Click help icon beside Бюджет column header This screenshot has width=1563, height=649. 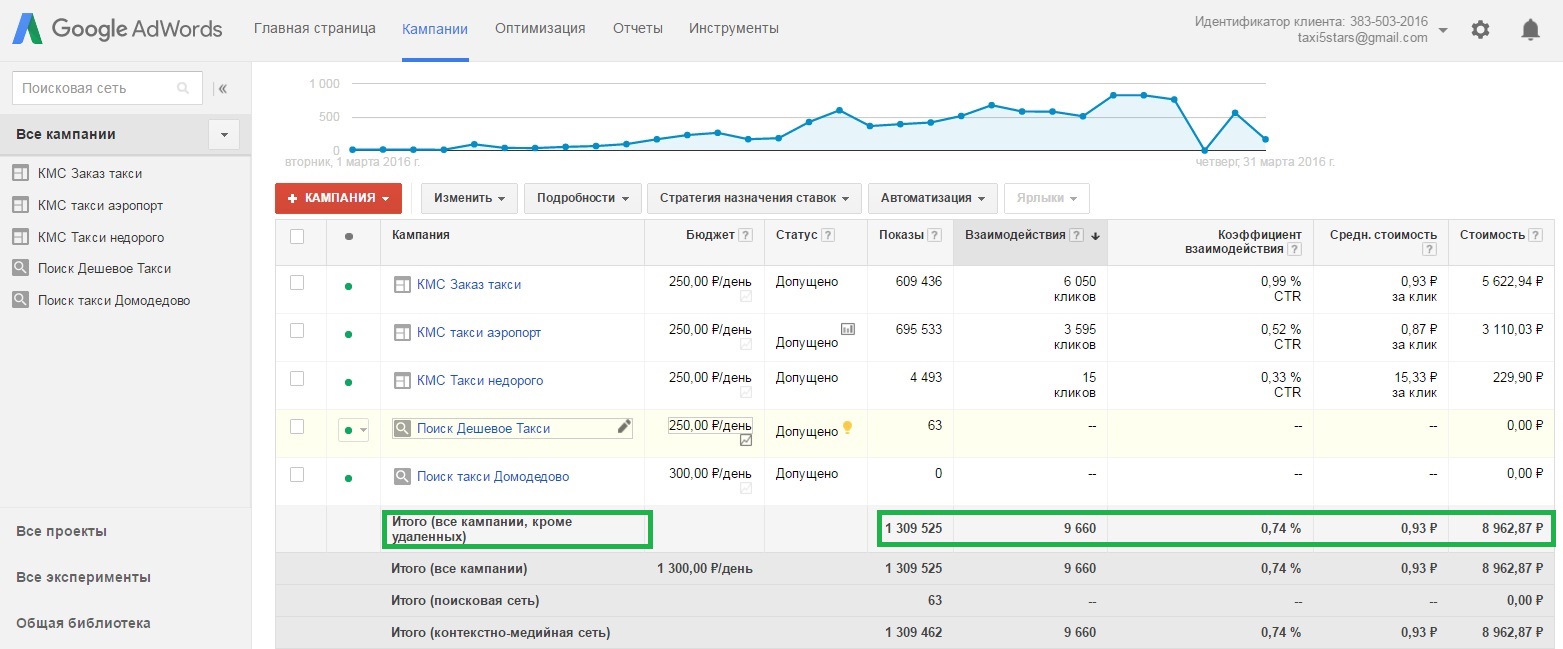point(744,235)
